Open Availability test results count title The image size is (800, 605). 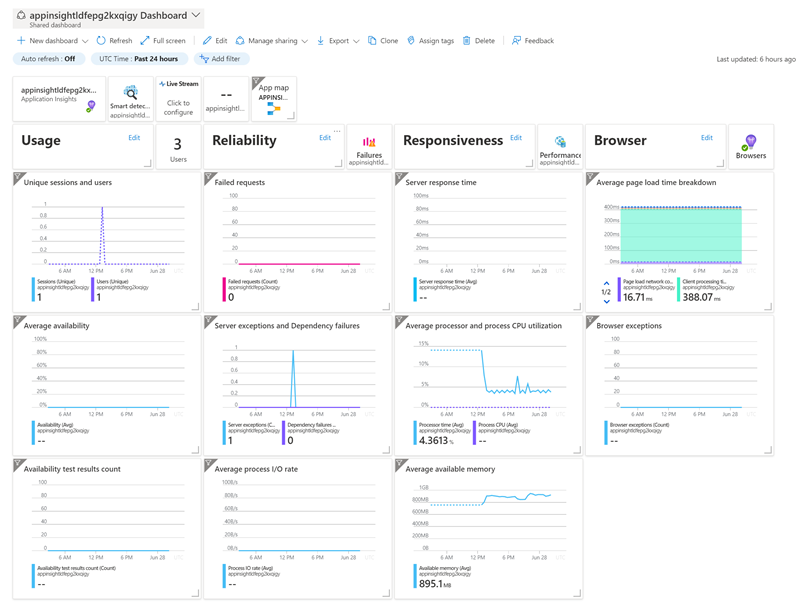[x=72, y=469]
